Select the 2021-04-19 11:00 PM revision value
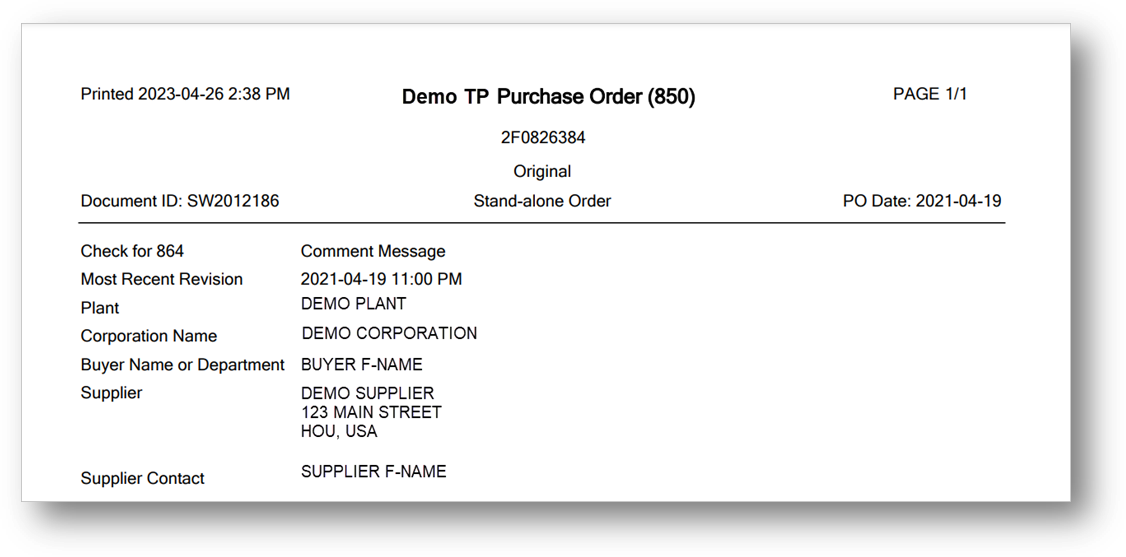1126x557 pixels. tap(381, 279)
